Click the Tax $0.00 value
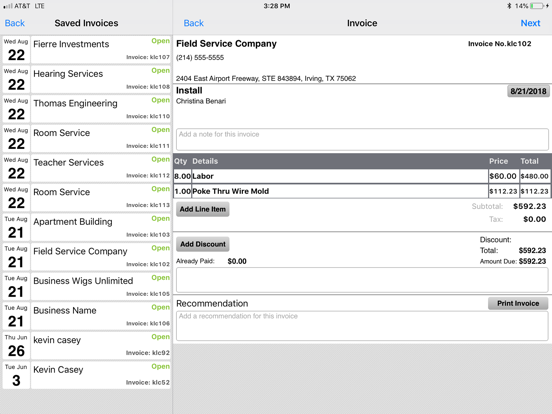This screenshot has width=552, height=414. [534, 219]
